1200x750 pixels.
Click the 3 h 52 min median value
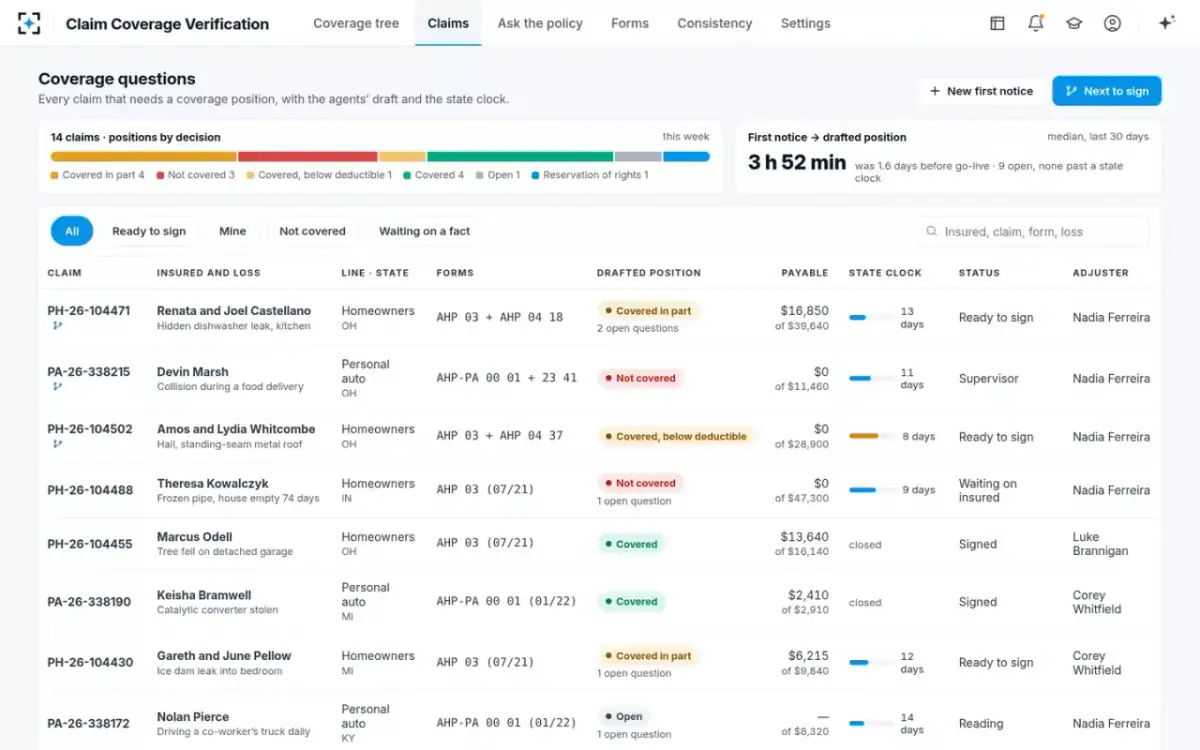point(797,162)
